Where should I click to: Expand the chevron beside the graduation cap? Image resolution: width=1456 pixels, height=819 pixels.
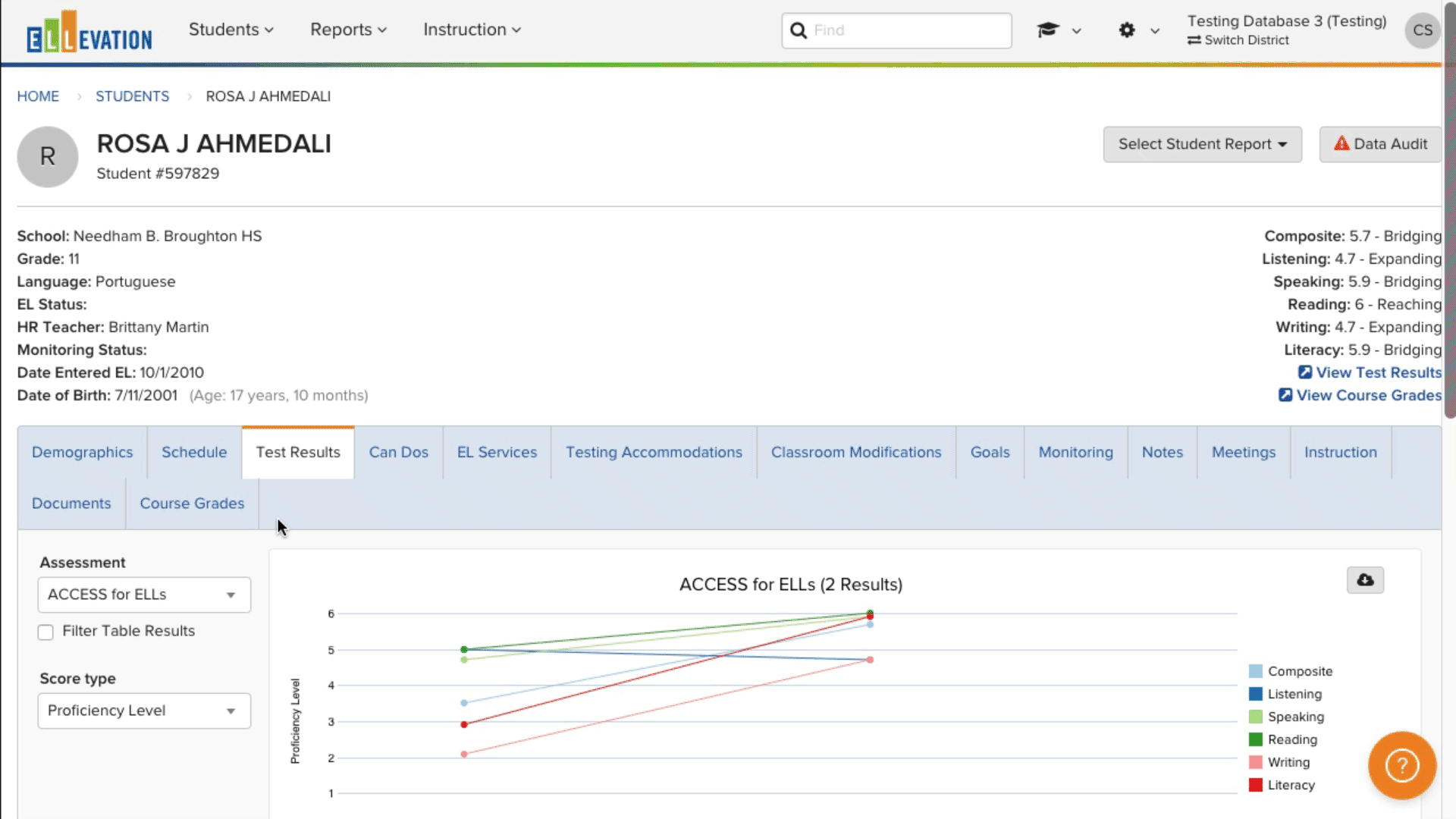pos(1076,31)
